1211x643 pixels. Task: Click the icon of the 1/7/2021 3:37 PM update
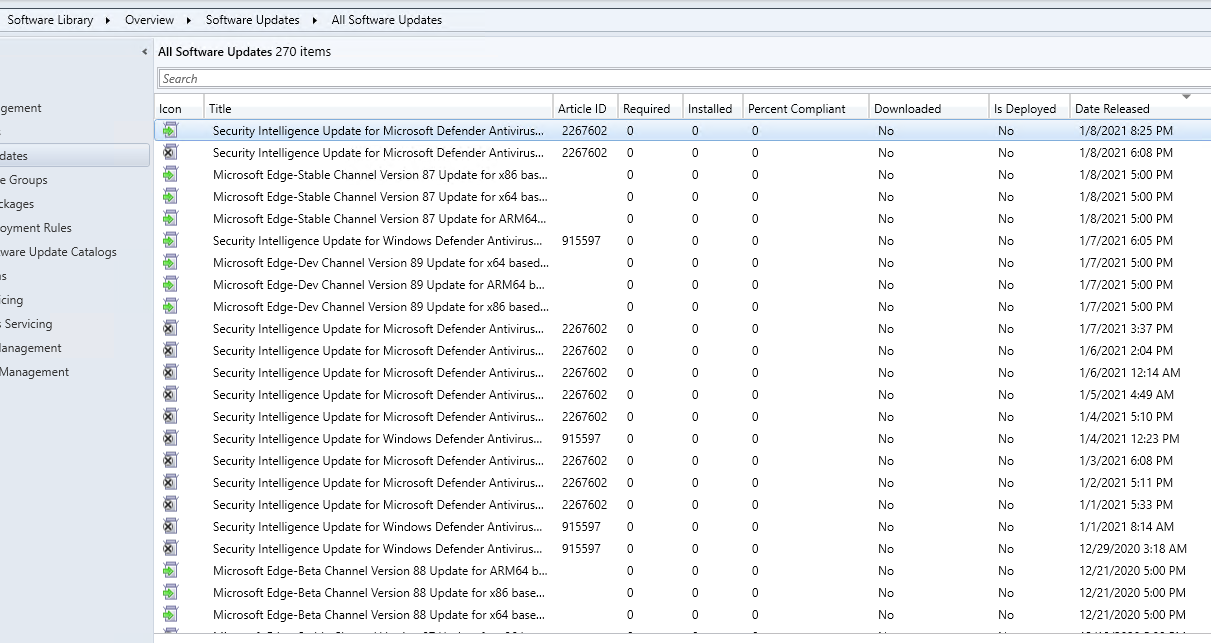170,328
